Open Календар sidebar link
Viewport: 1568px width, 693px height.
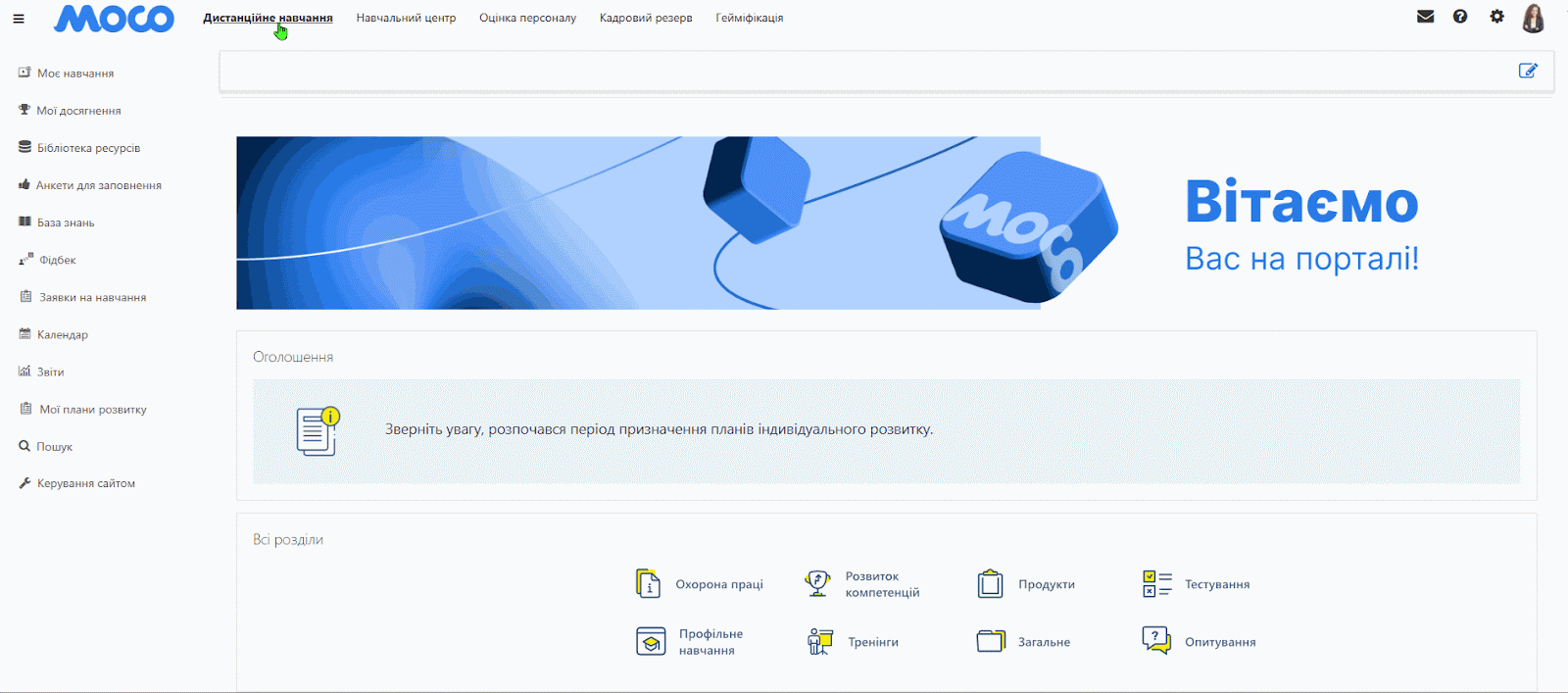pyautogui.click(x=63, y=334)
